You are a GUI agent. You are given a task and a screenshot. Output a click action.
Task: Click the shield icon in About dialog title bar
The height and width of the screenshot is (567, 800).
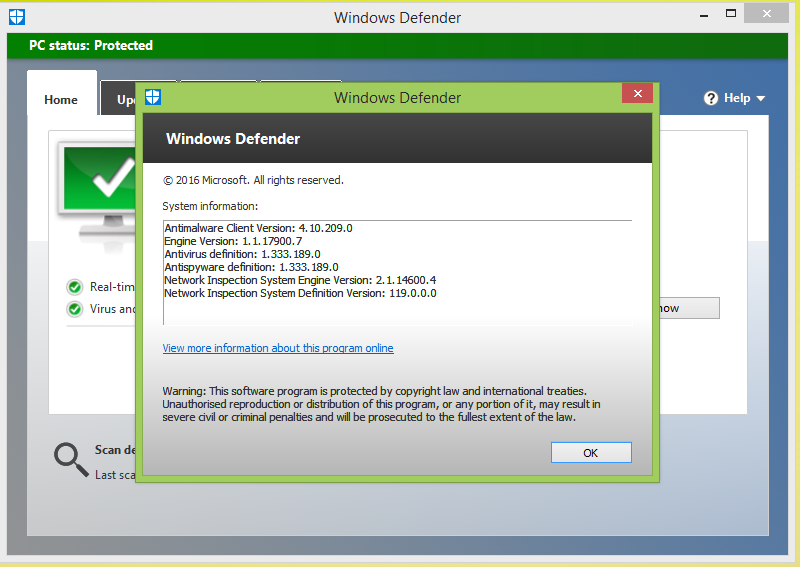(153, 97)
